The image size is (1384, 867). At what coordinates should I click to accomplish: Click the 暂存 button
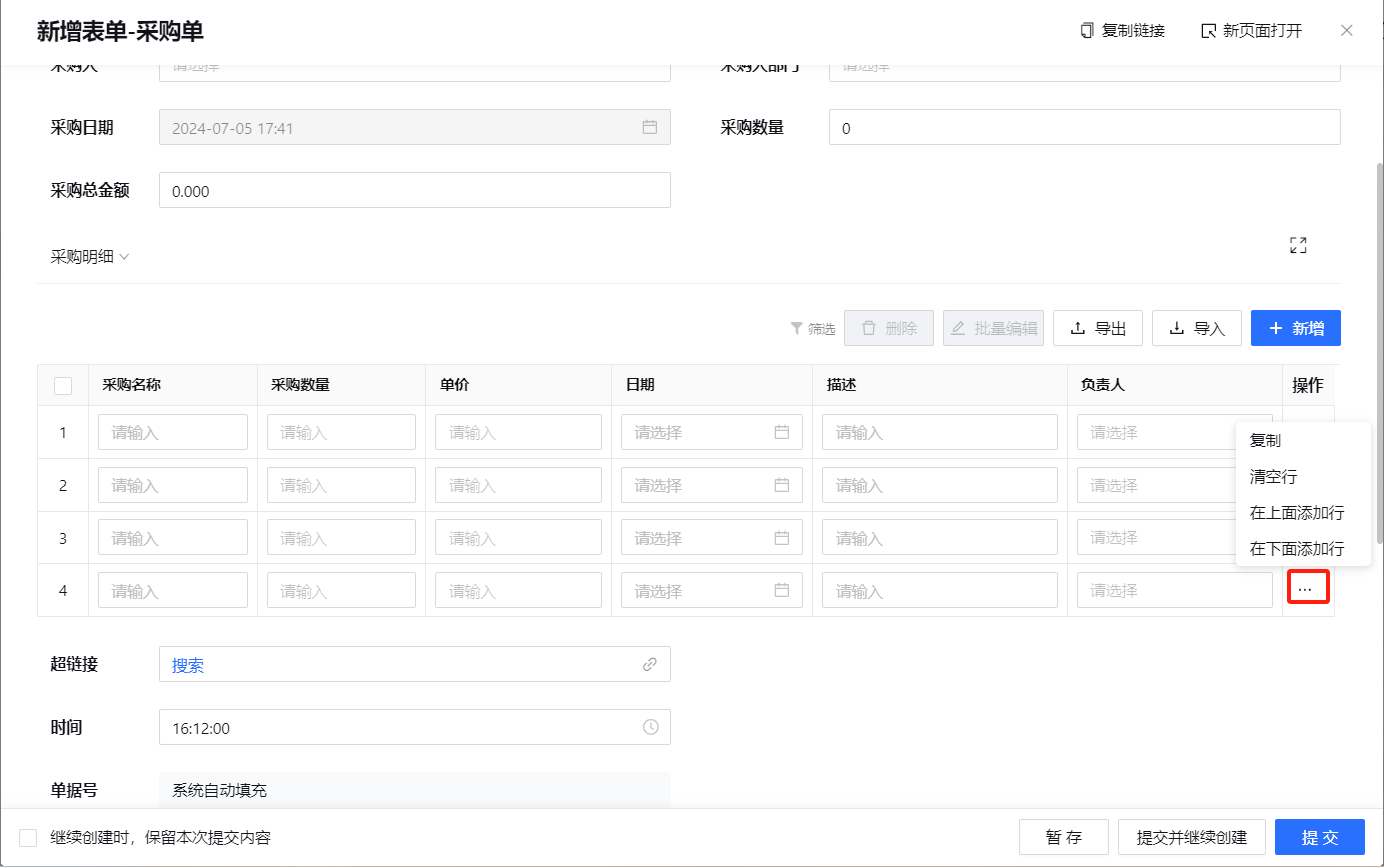[1064, 838]
